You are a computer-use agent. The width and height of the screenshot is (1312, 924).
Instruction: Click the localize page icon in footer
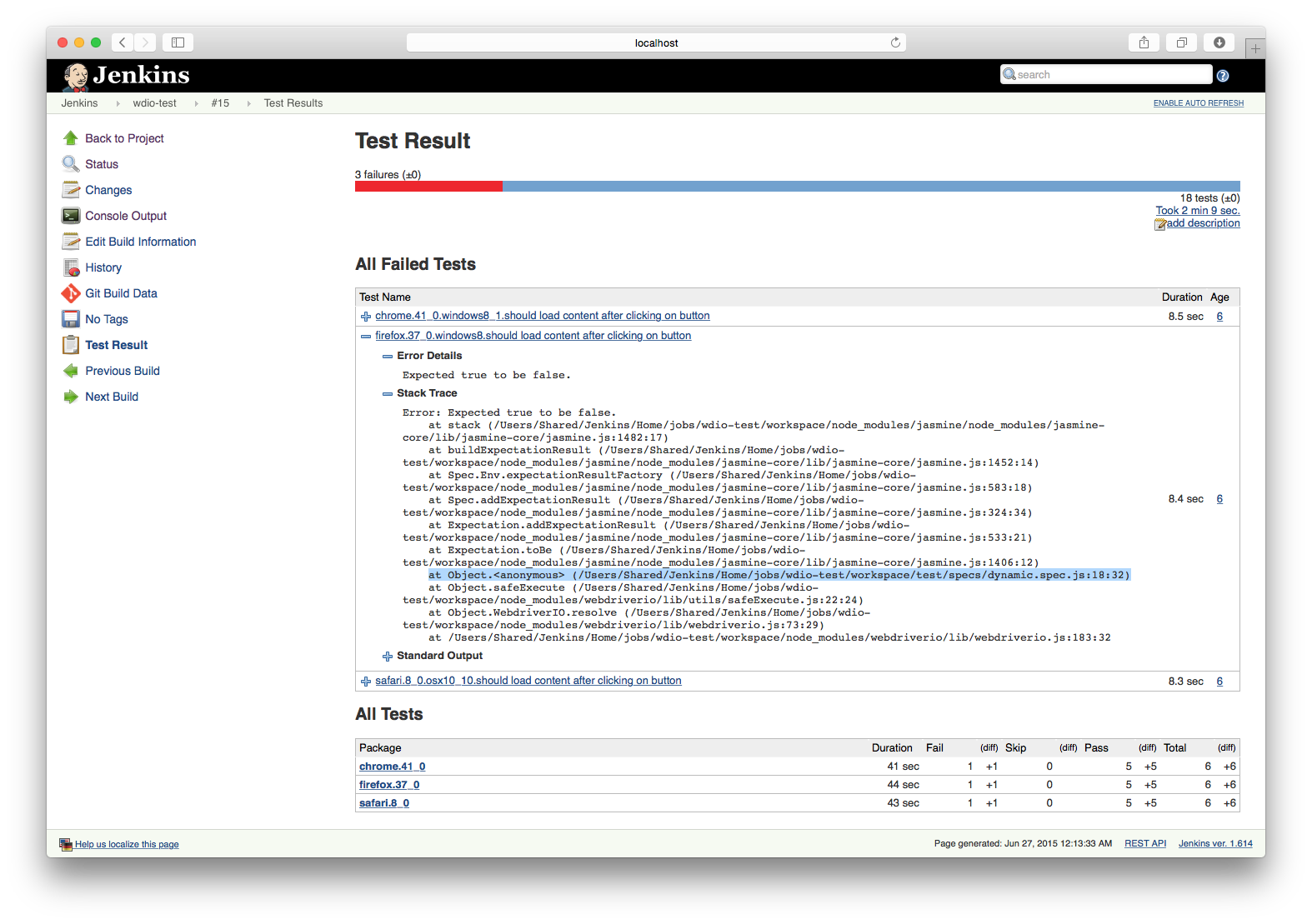pyautogui.click(x=66, y=844)
